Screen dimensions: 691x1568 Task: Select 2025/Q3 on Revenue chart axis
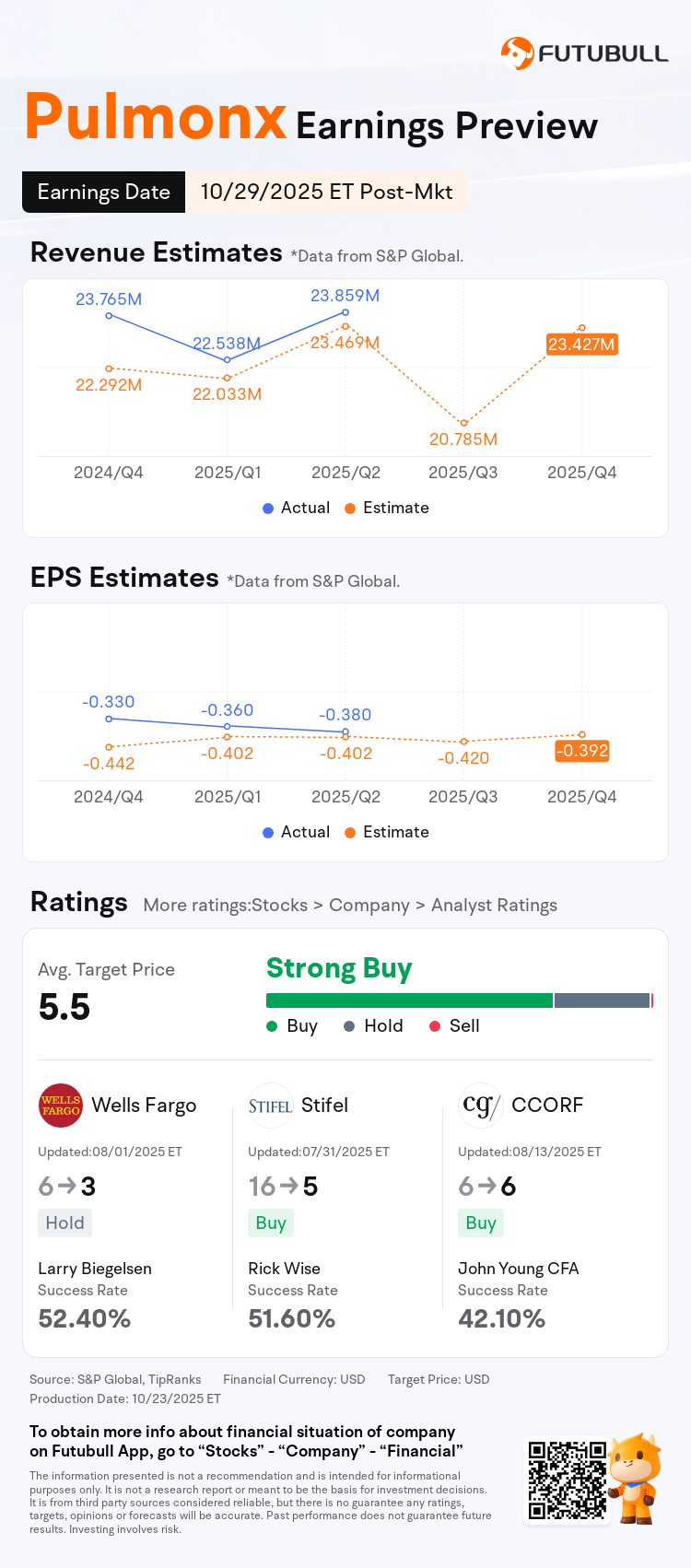click(463, 473)
